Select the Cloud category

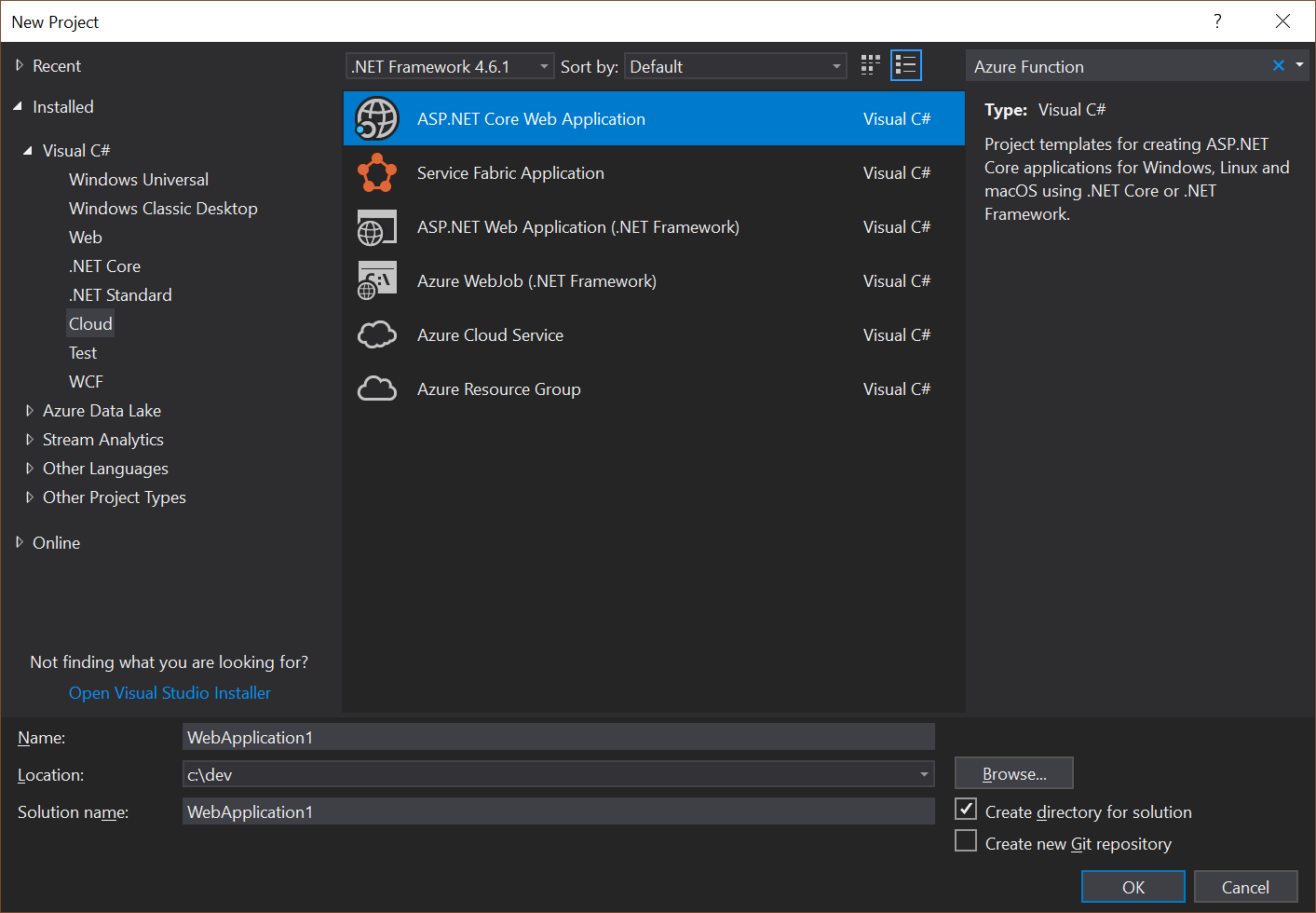coord(90,323)
